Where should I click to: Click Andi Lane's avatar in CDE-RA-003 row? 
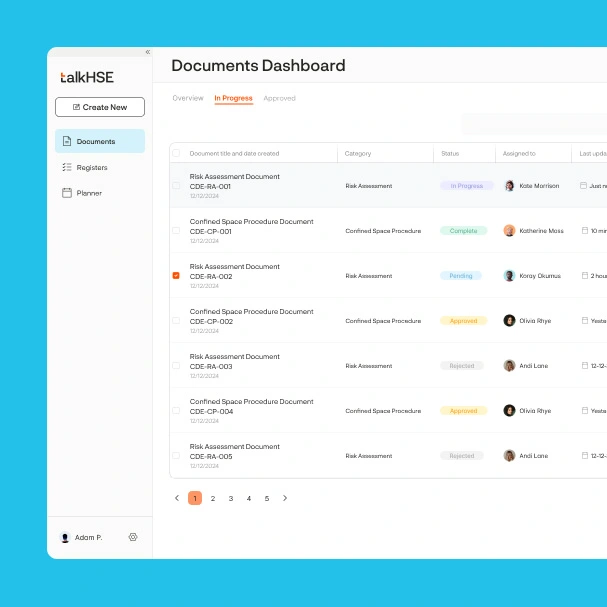(509, 365)
